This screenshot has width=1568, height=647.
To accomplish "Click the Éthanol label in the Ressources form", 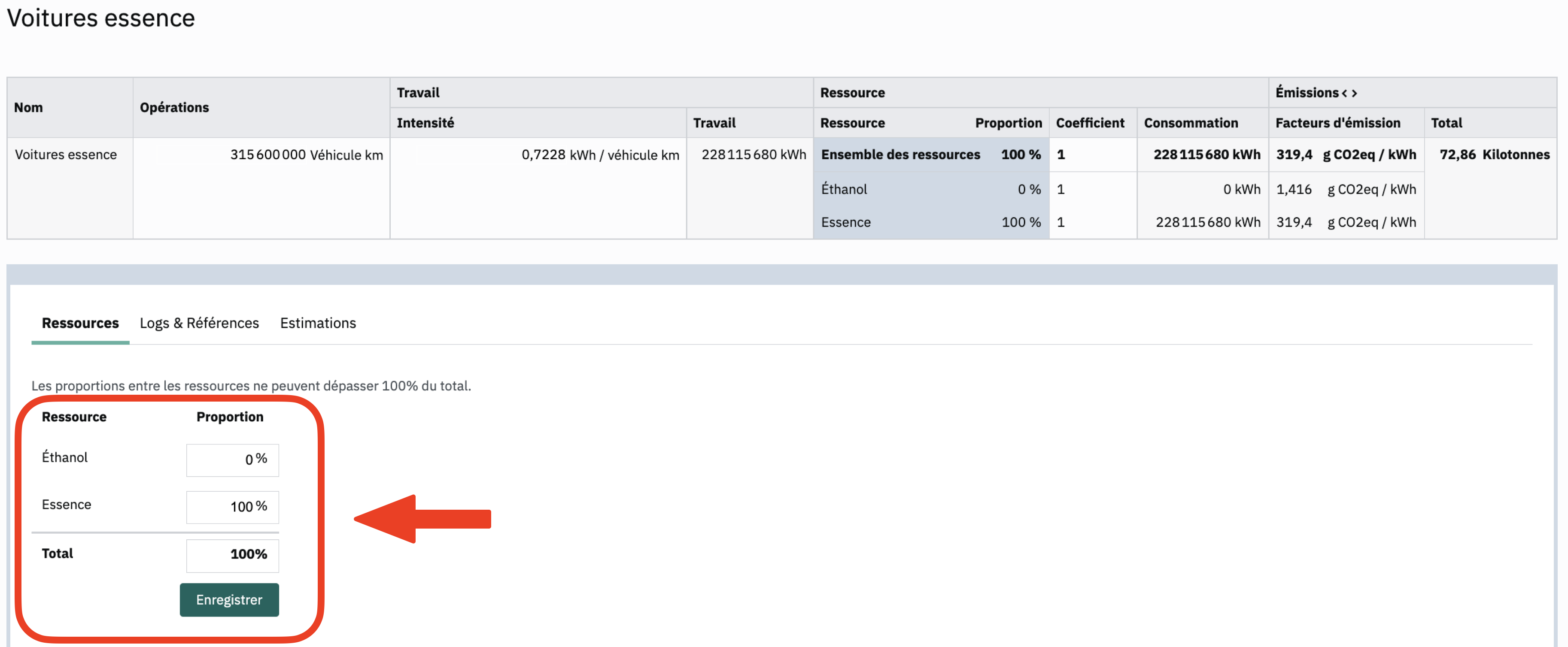I will (x=64, y=457).
